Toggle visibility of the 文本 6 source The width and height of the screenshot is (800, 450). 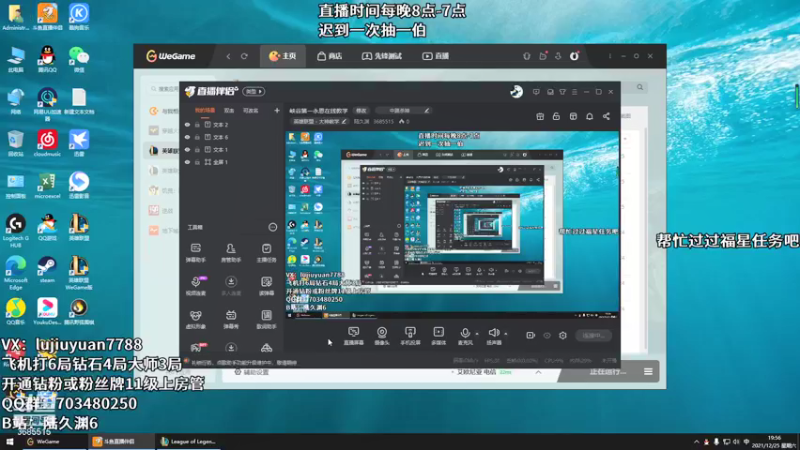point(187,137)
